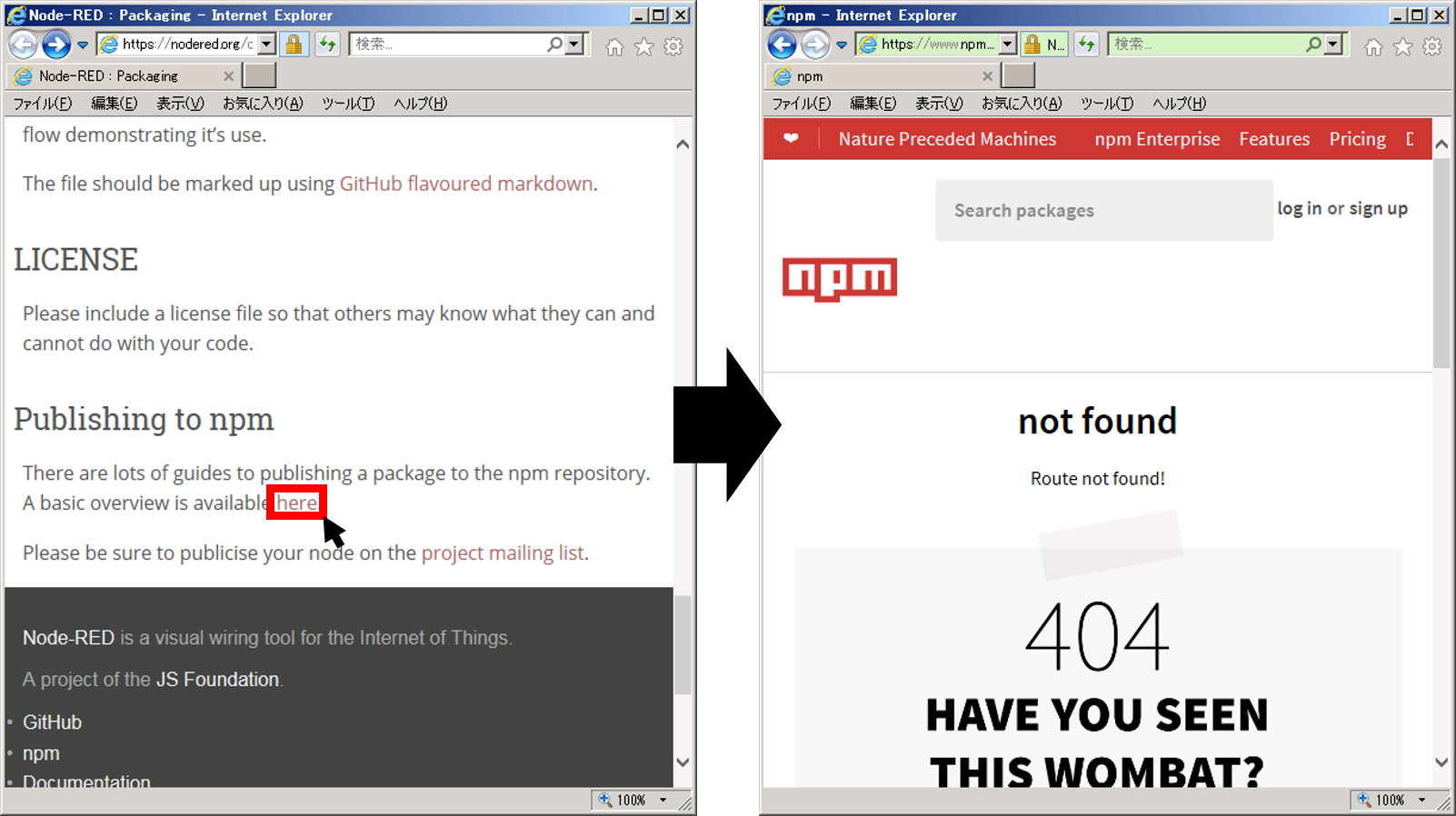Click refresh icon in Node-RED window

327,44
